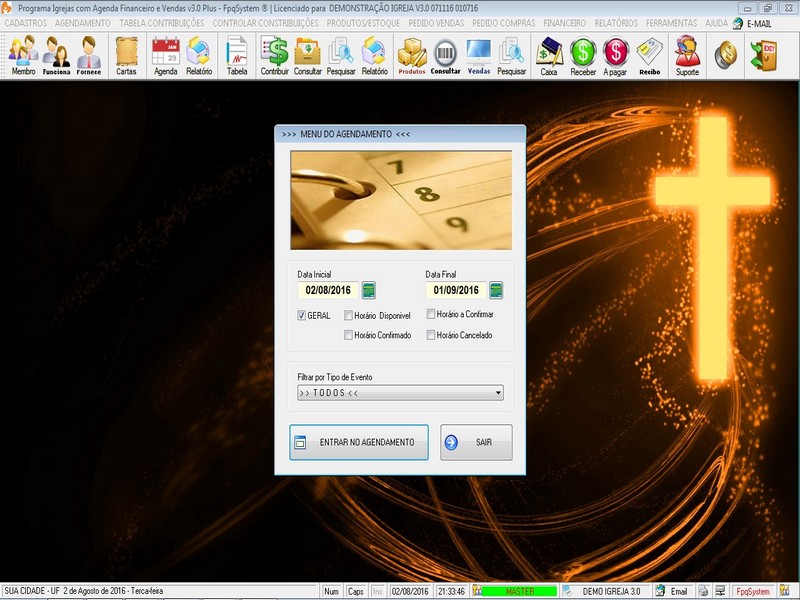The image size is (800, 600).
Task: Open the FINANCEIRO menu
Action: click(564, 23)
